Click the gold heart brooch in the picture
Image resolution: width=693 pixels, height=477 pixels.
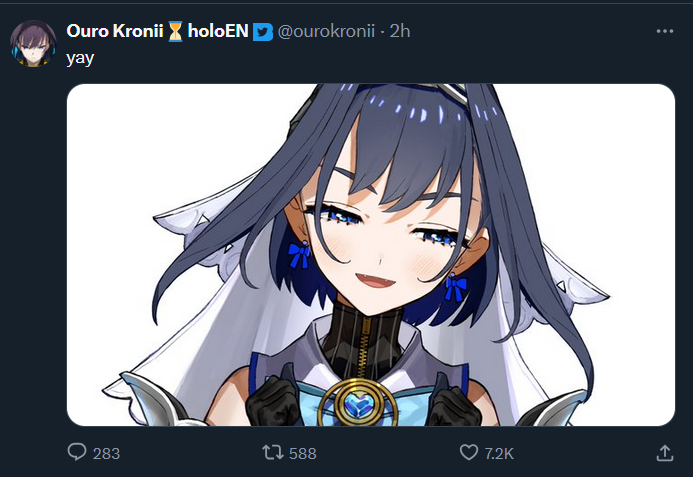358,404
